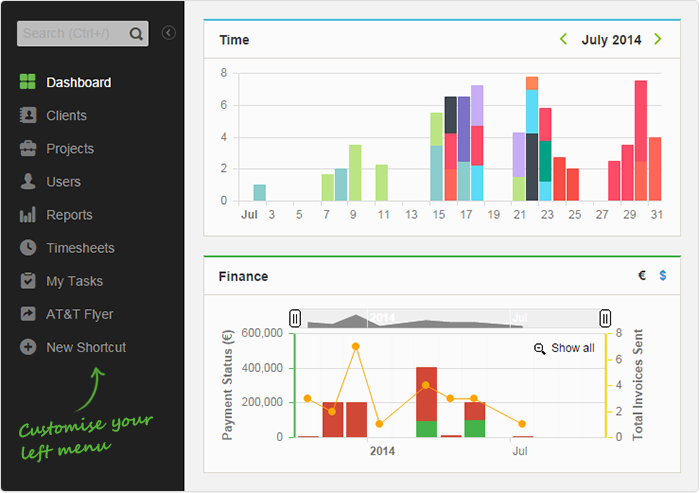Viewport: 700px width, 493px height.
Task: Go to previous month in Time panel
Action: (563, 39)
